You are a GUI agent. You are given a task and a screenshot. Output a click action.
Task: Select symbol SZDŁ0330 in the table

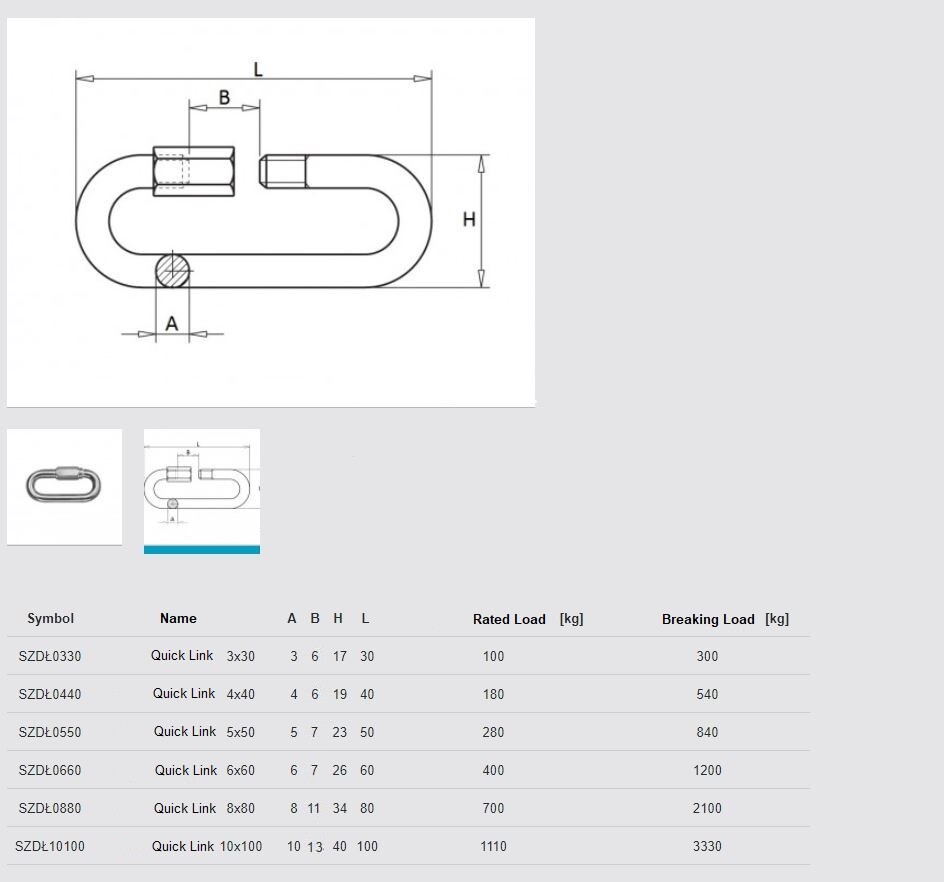(50, 657)
